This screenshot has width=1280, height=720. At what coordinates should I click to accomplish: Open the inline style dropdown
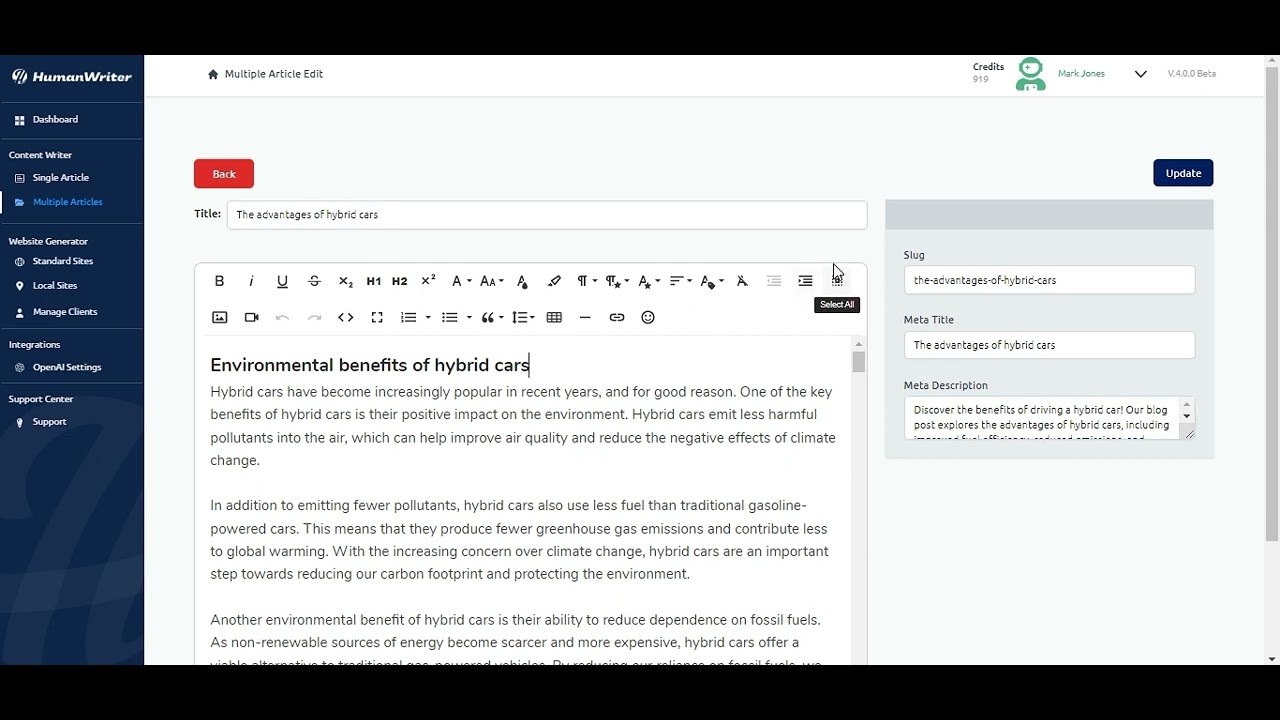649,281
